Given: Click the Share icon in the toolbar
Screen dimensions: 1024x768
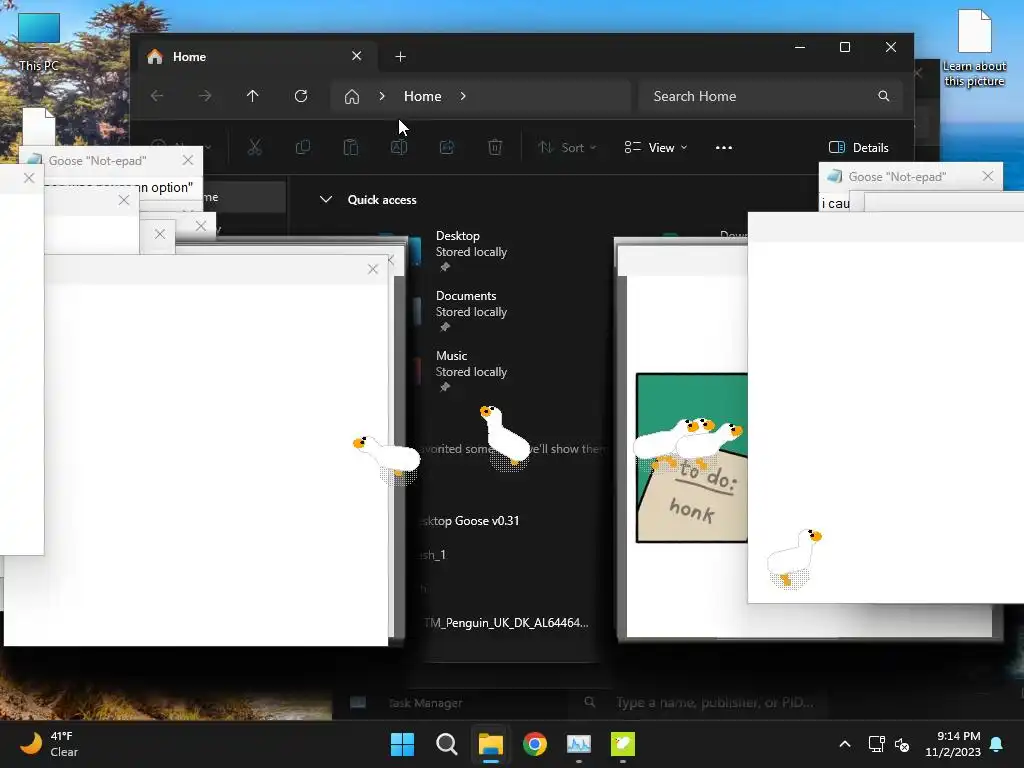Looking at the screenshot, I should [447, 148].
